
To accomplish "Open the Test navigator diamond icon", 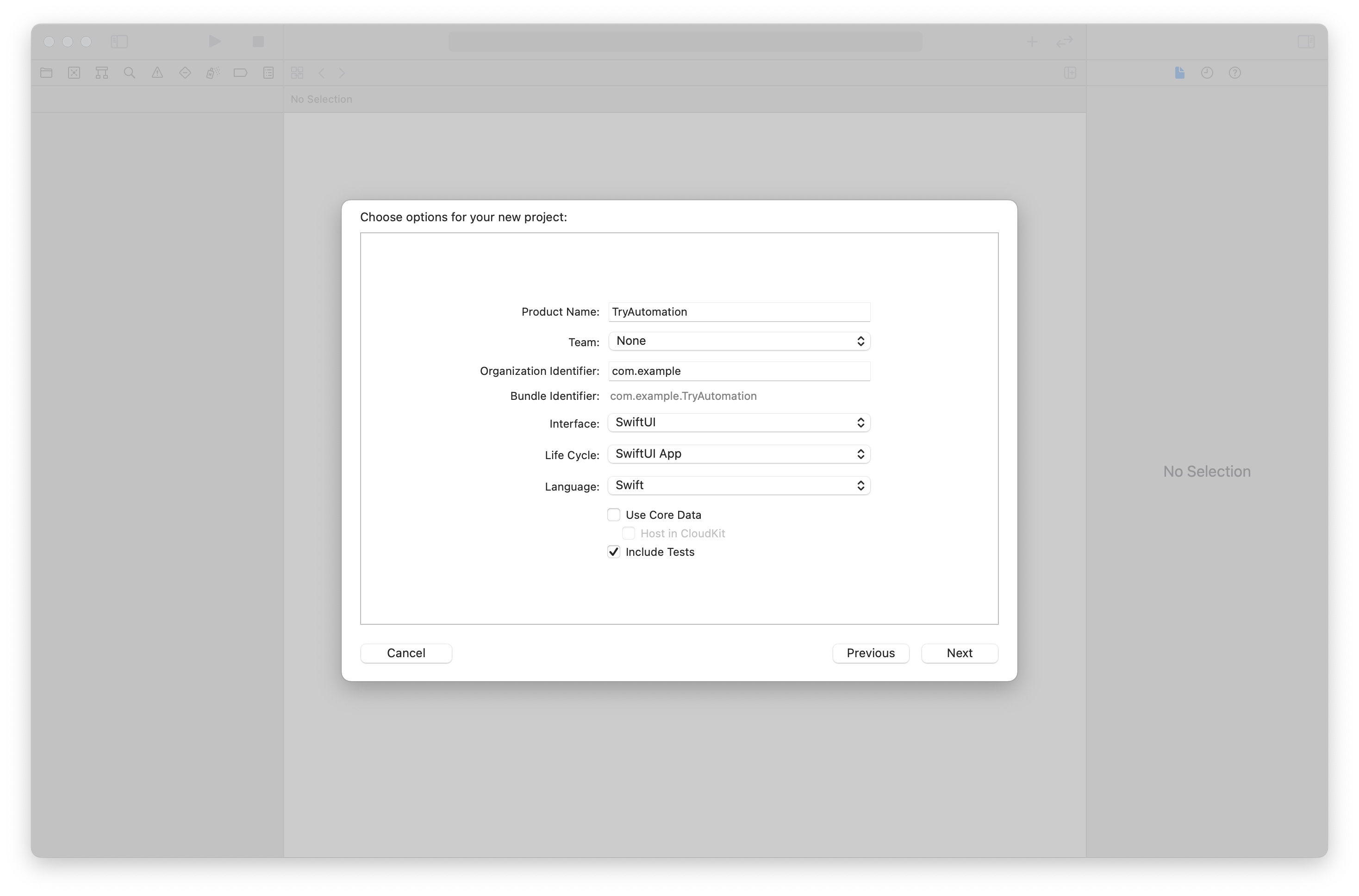I will point(185,73).
